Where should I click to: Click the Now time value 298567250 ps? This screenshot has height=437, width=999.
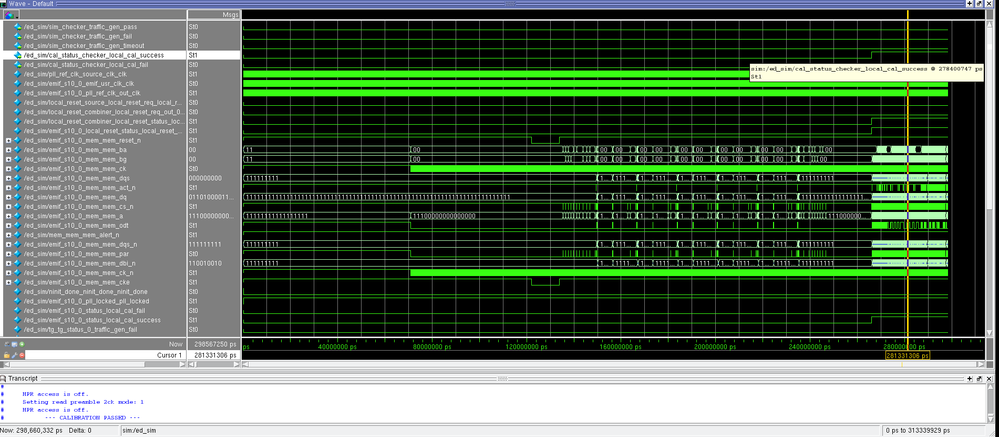pos(214,345)
